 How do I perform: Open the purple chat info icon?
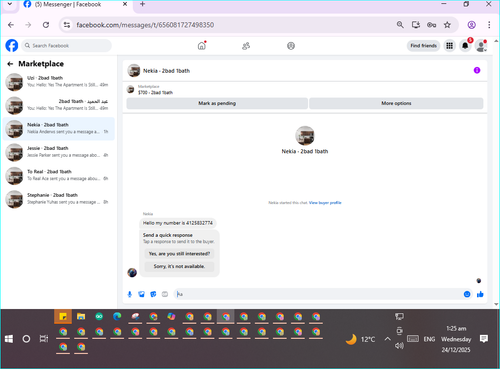477,70
